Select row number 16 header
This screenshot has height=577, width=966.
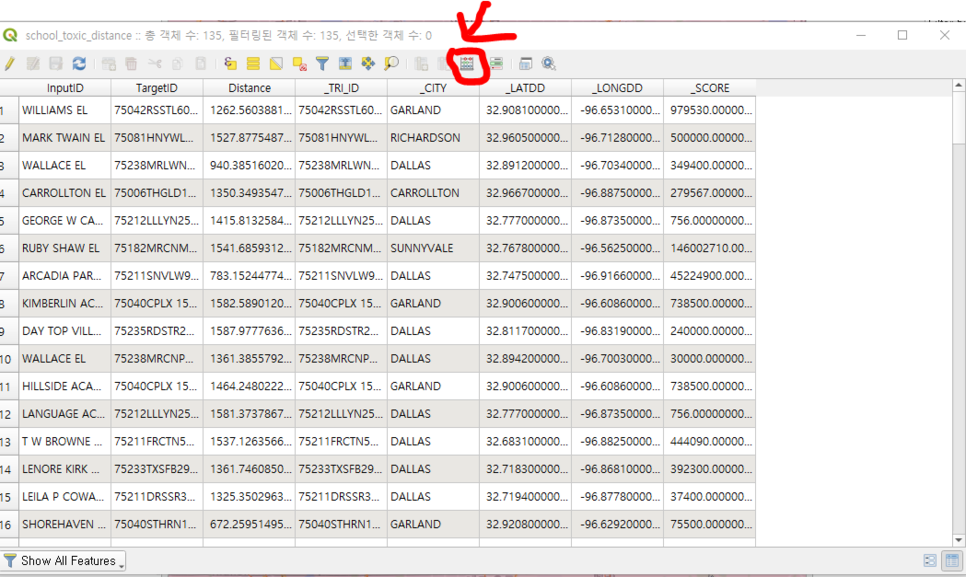click(9, 524)
